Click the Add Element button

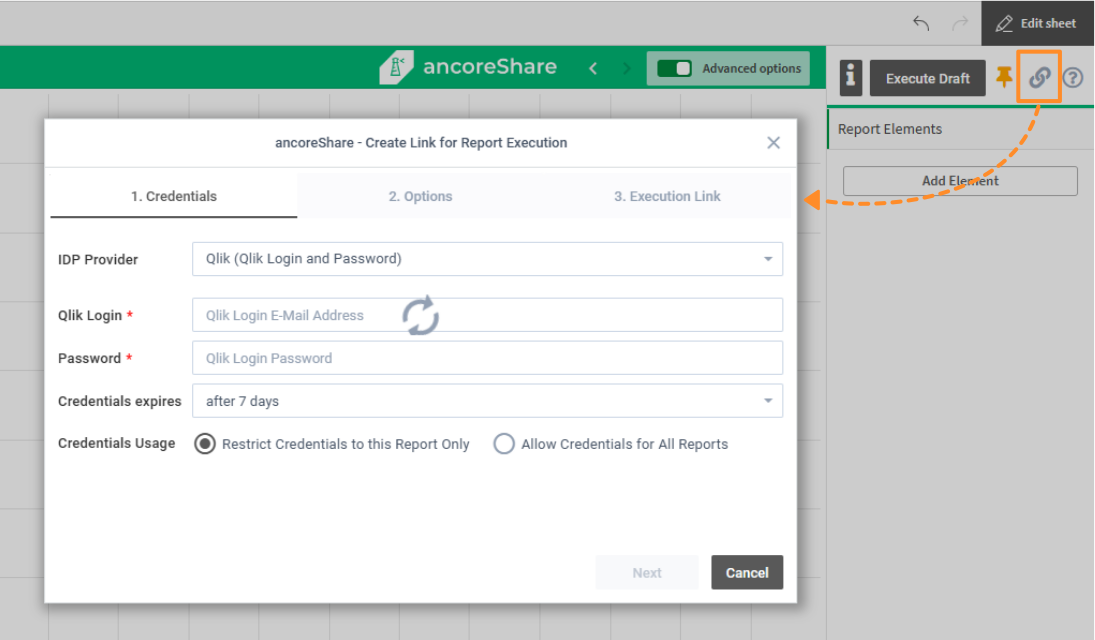click(x=960, y=181)
